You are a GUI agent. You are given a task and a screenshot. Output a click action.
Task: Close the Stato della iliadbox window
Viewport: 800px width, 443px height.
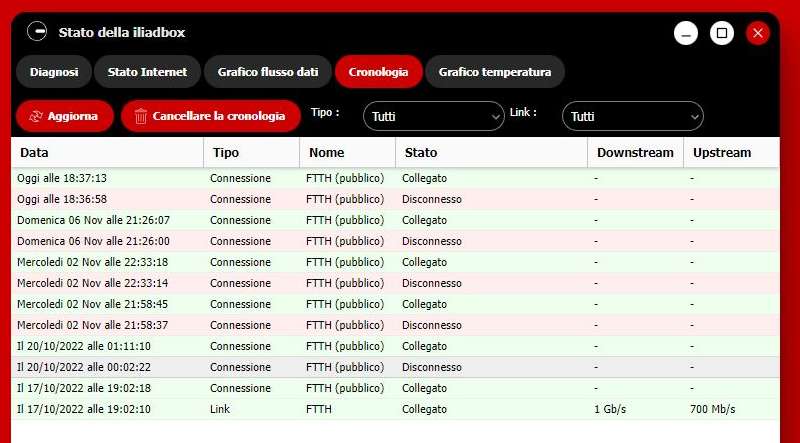pyautogui.click(x=757, y=33)
